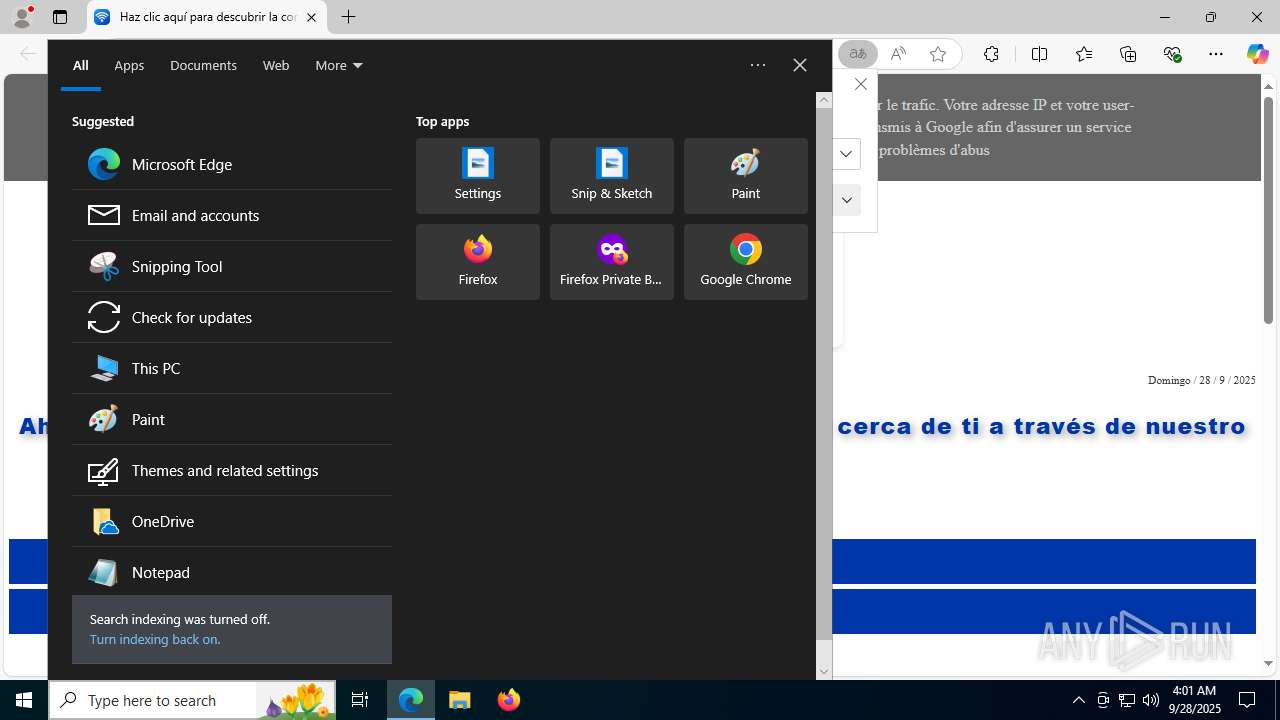Open Task View on taskbar
Image resolution: width=1280 pixels, height=720 pixels.
tap(360, 700)
